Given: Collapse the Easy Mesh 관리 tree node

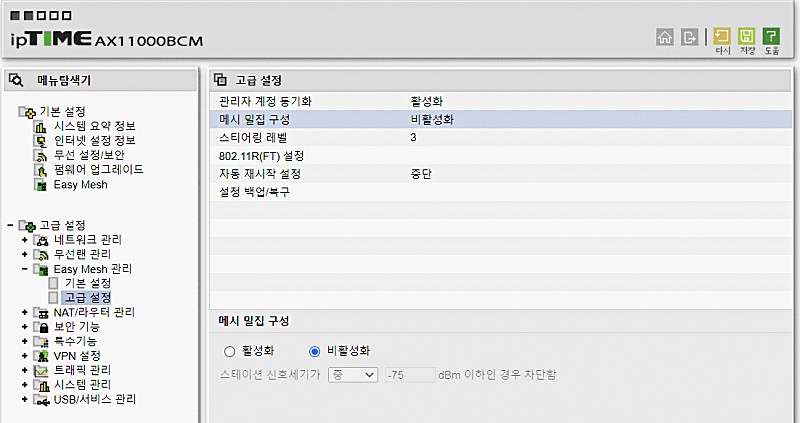Looking at the screenshot, I should pos(24,269).
